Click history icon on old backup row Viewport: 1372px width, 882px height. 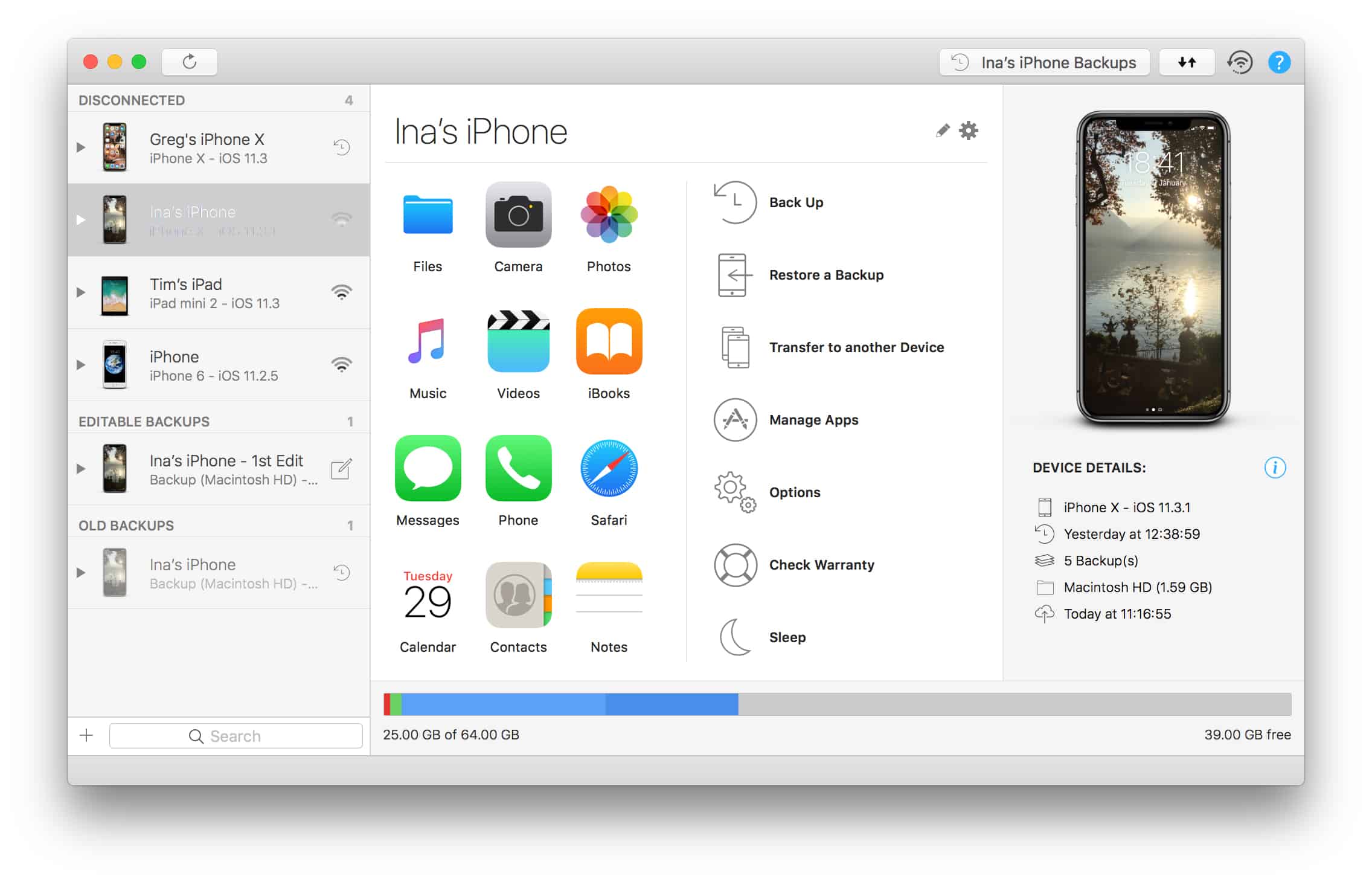342,572
